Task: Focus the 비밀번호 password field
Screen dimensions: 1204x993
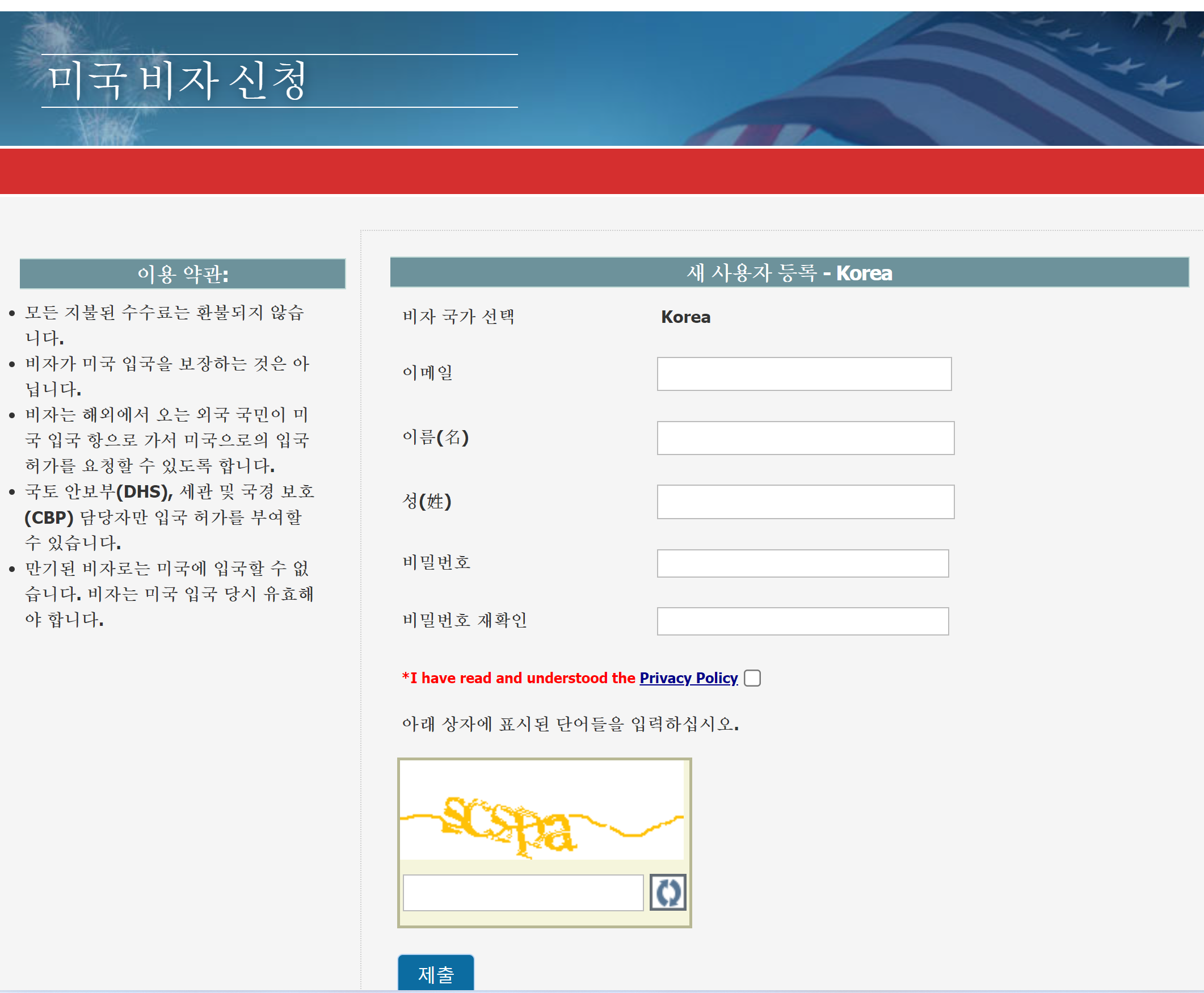Action: [x=802, y=563]
